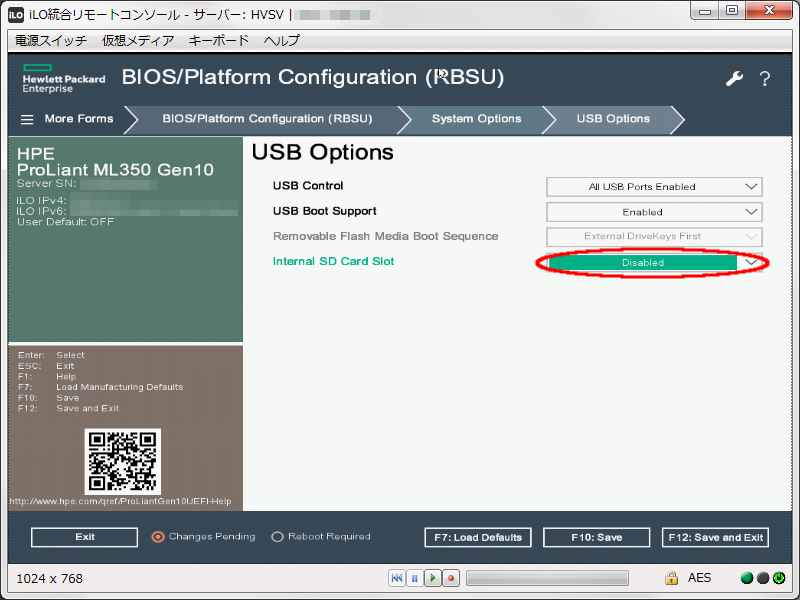800x600 pixels.
Task: Click the skip-to-start playback icon
Action: pyautogui.click(x=396, y=578)
